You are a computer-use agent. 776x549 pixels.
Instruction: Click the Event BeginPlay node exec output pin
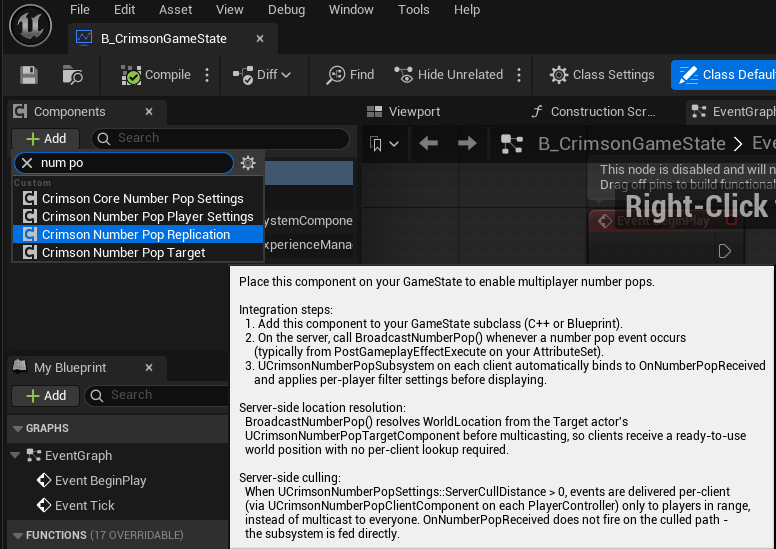click(x=725, y=251)
